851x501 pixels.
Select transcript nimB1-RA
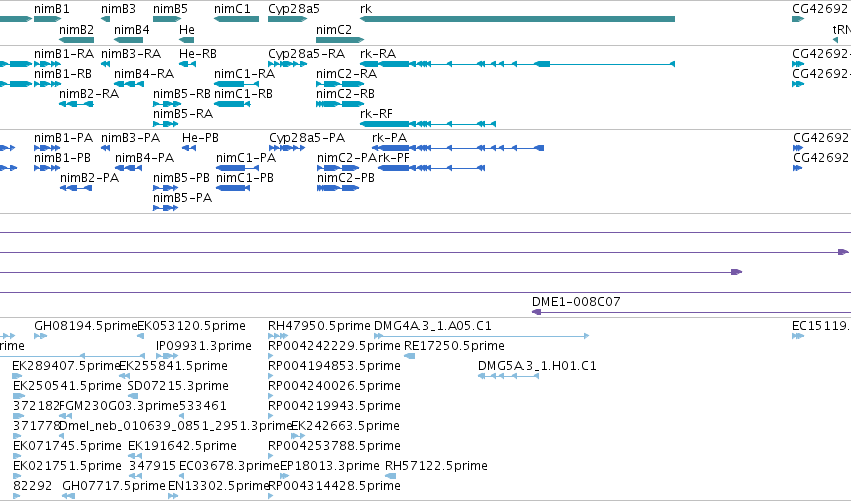pyautogui.click(x=47, y=64)
